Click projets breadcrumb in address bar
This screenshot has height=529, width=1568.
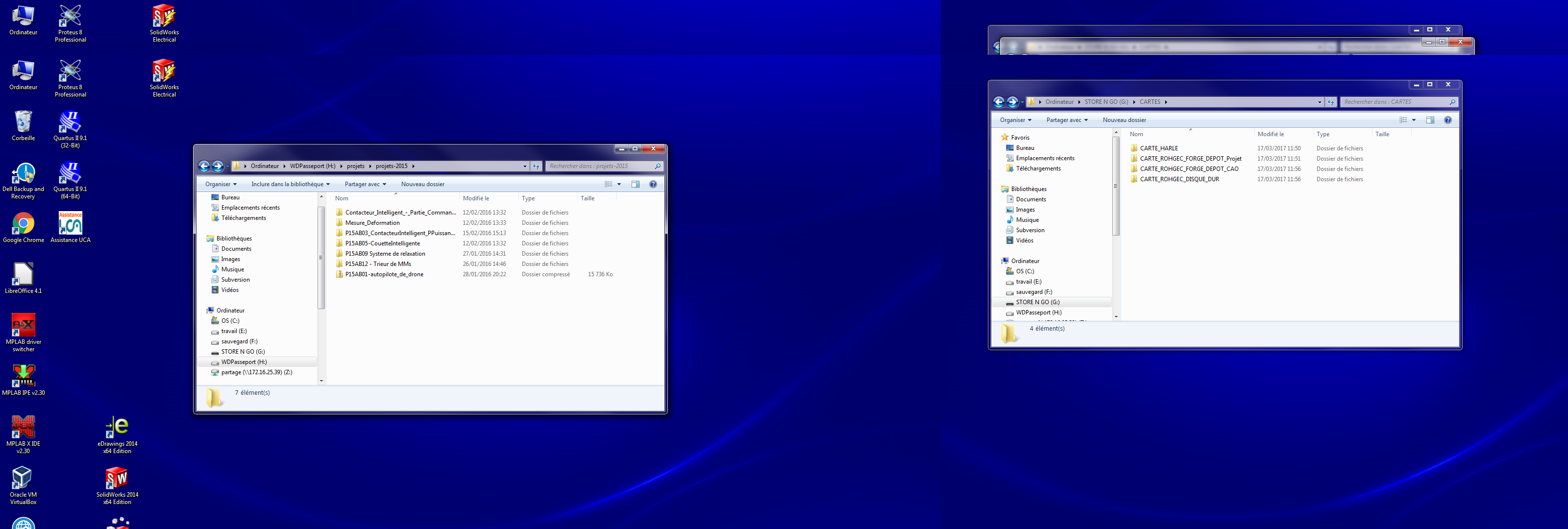(355, 166)
